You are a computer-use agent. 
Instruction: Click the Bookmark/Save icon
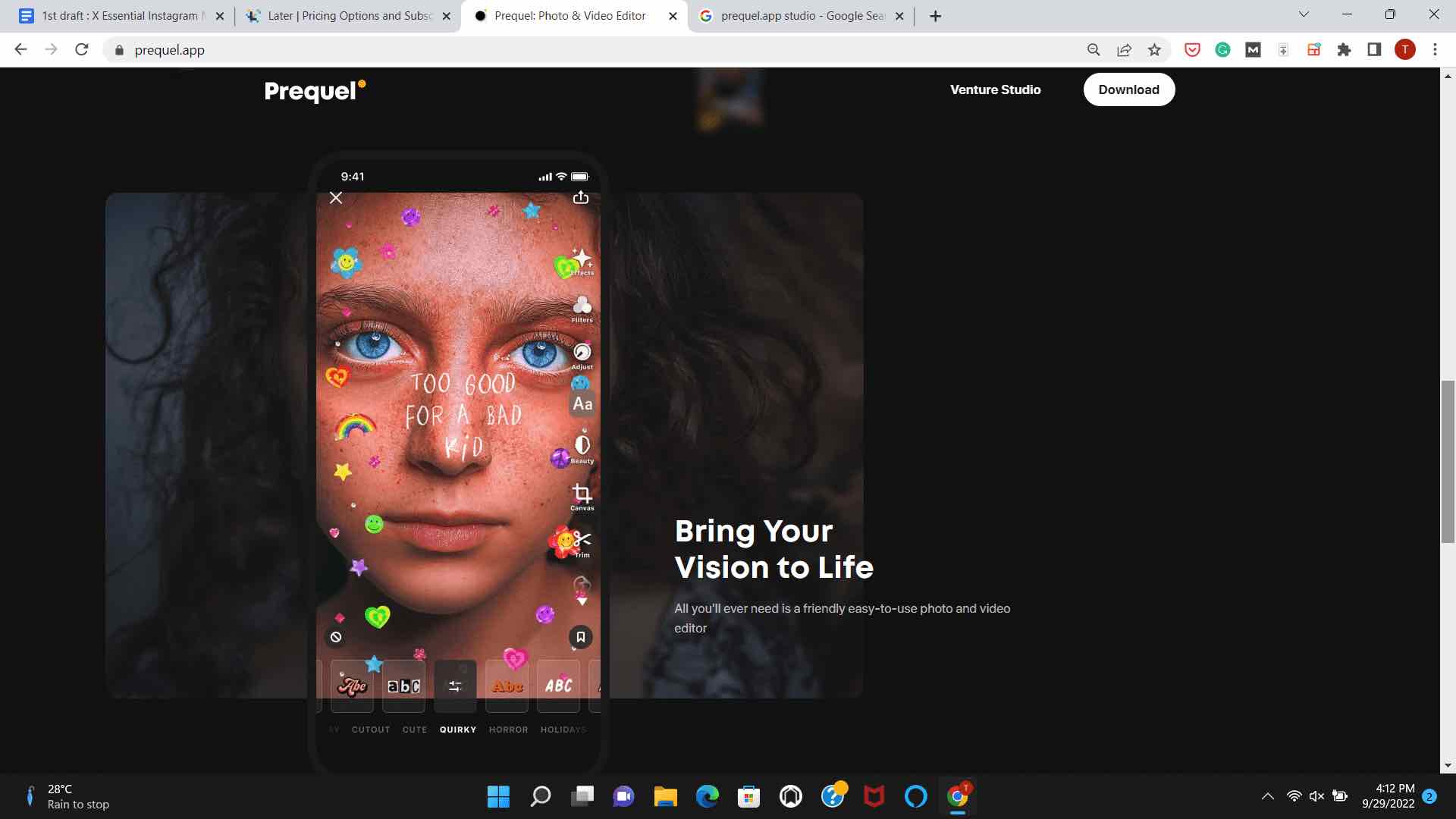click(x=581, y=637)
